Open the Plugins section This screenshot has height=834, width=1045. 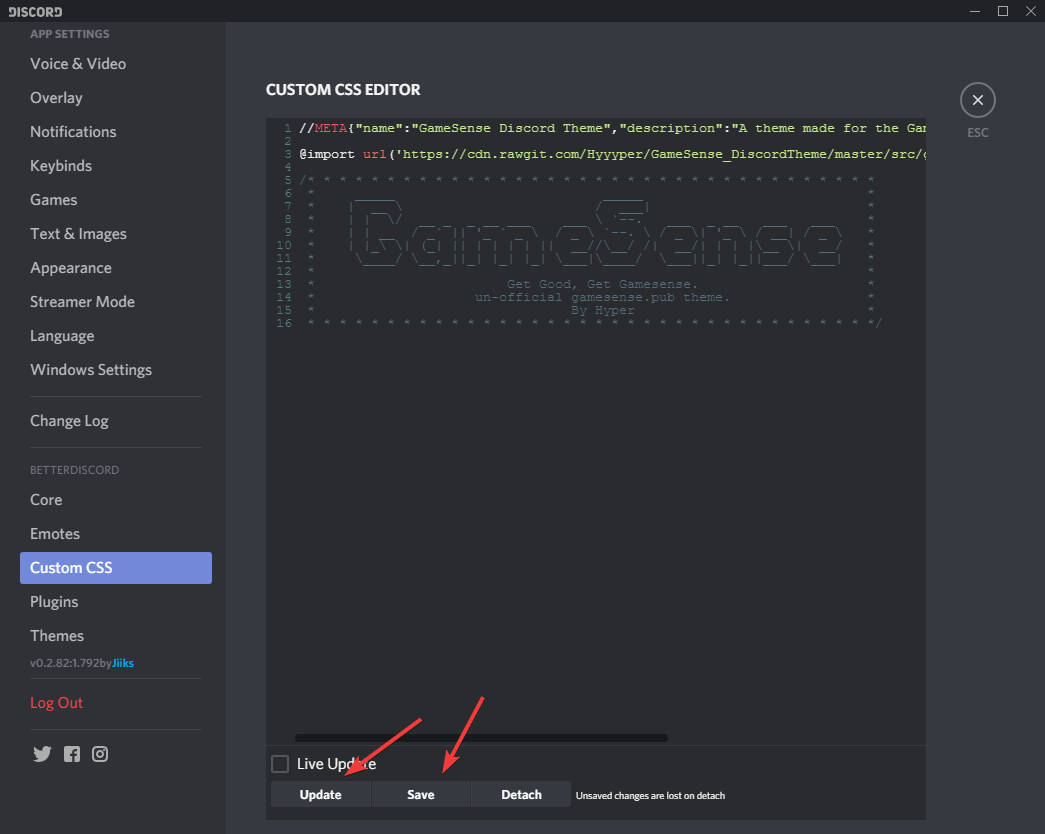[54, 602]
